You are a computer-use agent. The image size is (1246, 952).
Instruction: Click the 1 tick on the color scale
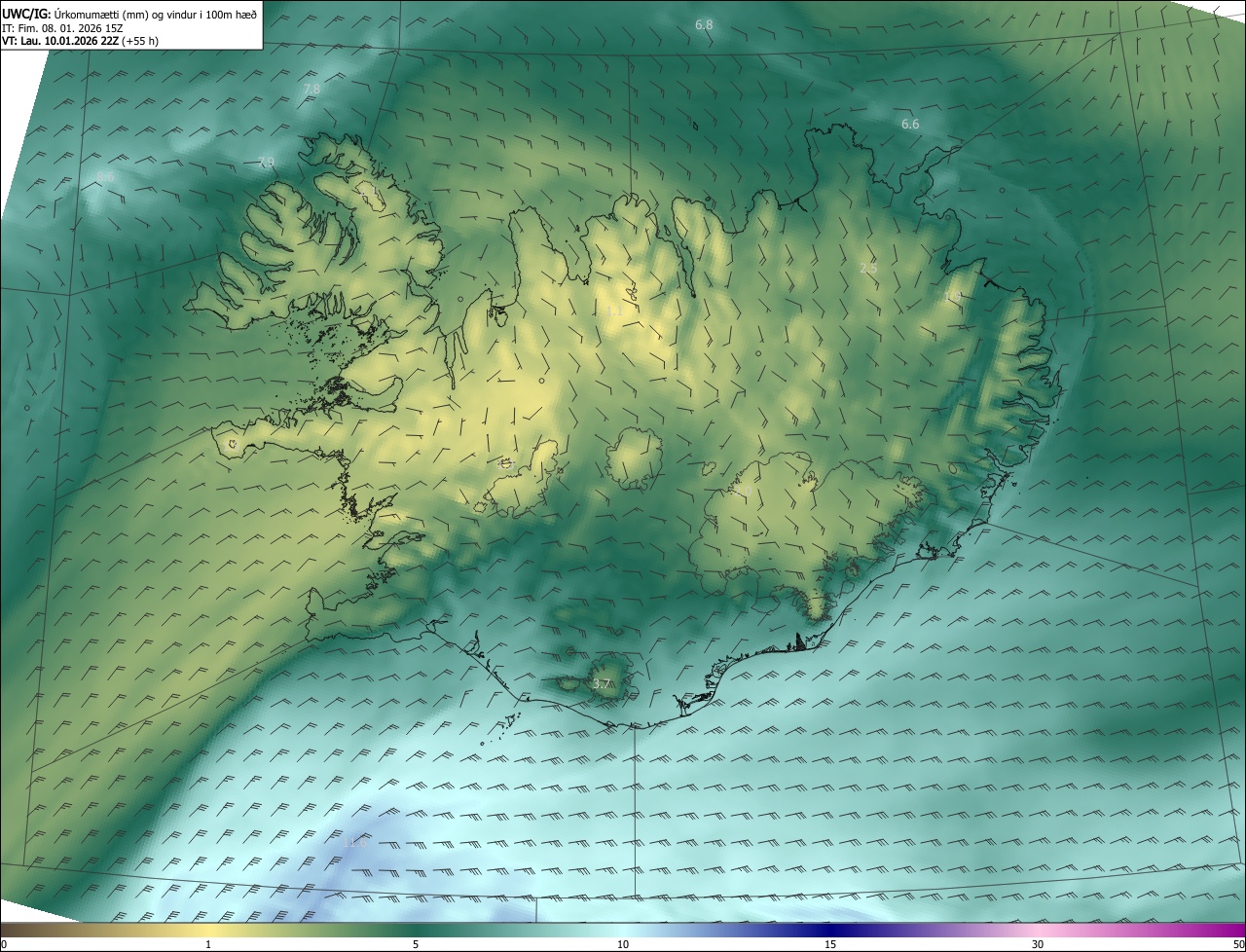coord(208,944)
